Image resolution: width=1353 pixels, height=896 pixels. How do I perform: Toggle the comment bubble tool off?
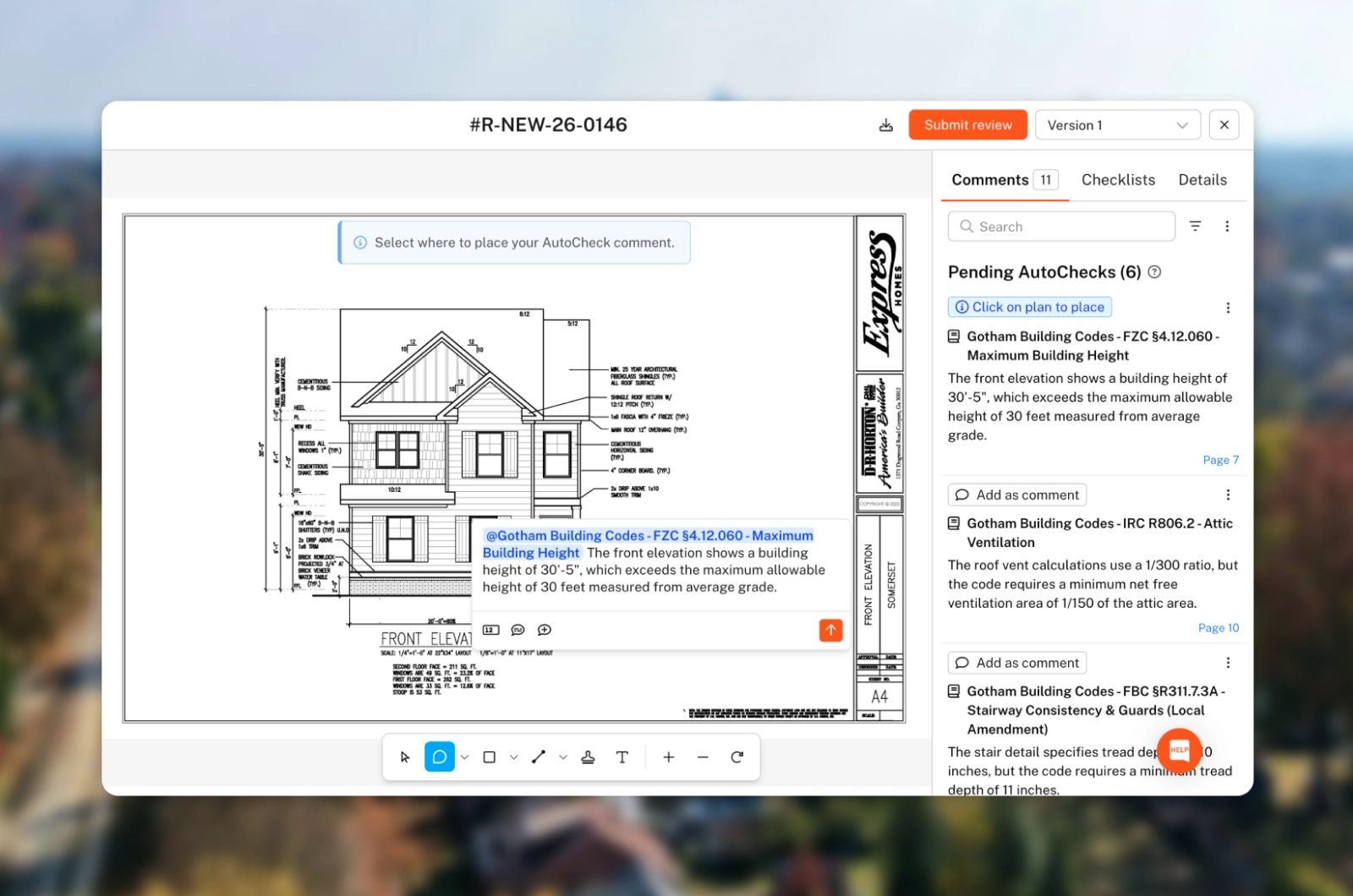440,757
